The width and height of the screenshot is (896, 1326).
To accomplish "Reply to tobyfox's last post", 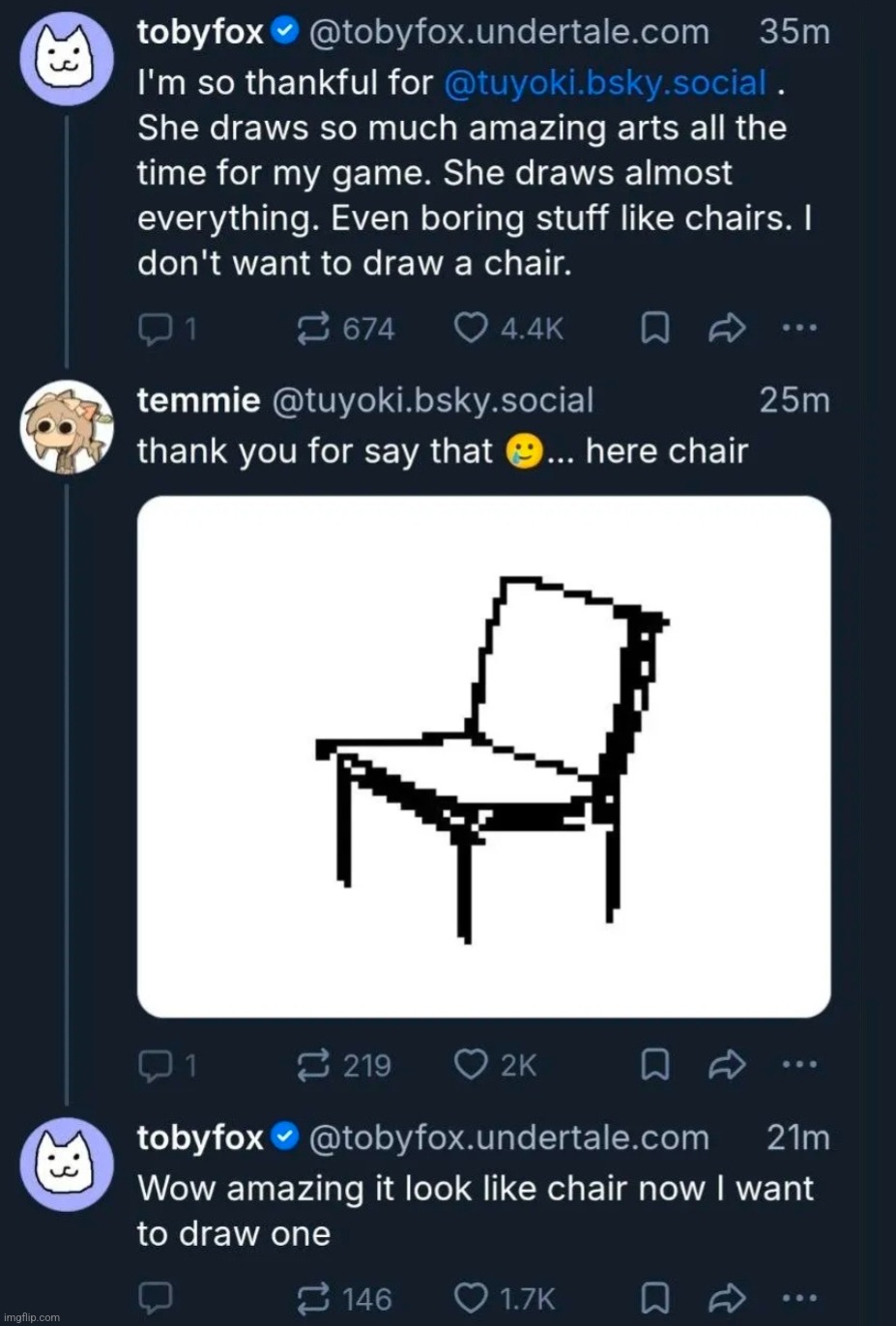I will (155, 1296).
